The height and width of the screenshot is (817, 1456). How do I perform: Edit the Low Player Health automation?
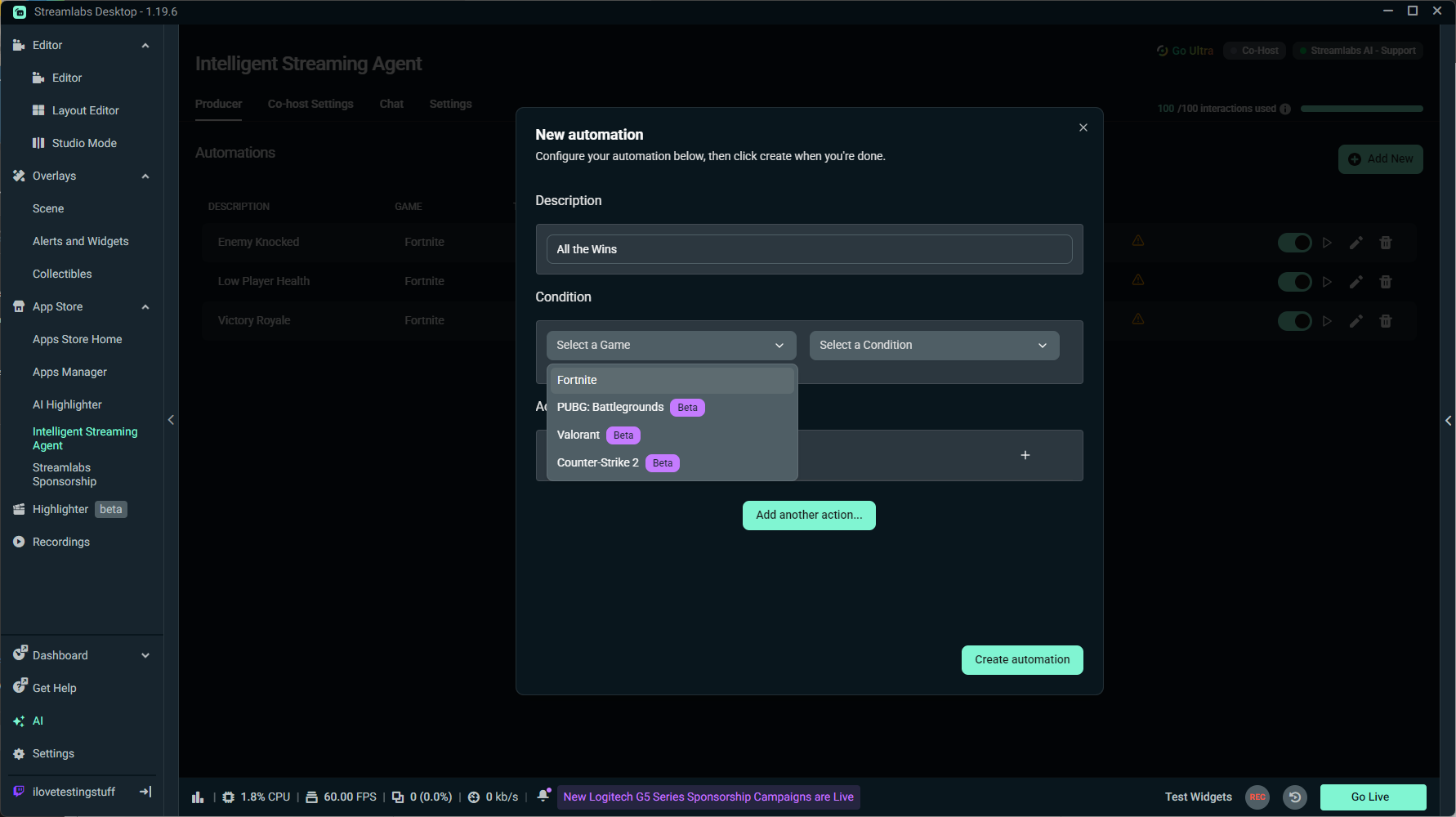pyautogui.click(x=1356, y=282)
